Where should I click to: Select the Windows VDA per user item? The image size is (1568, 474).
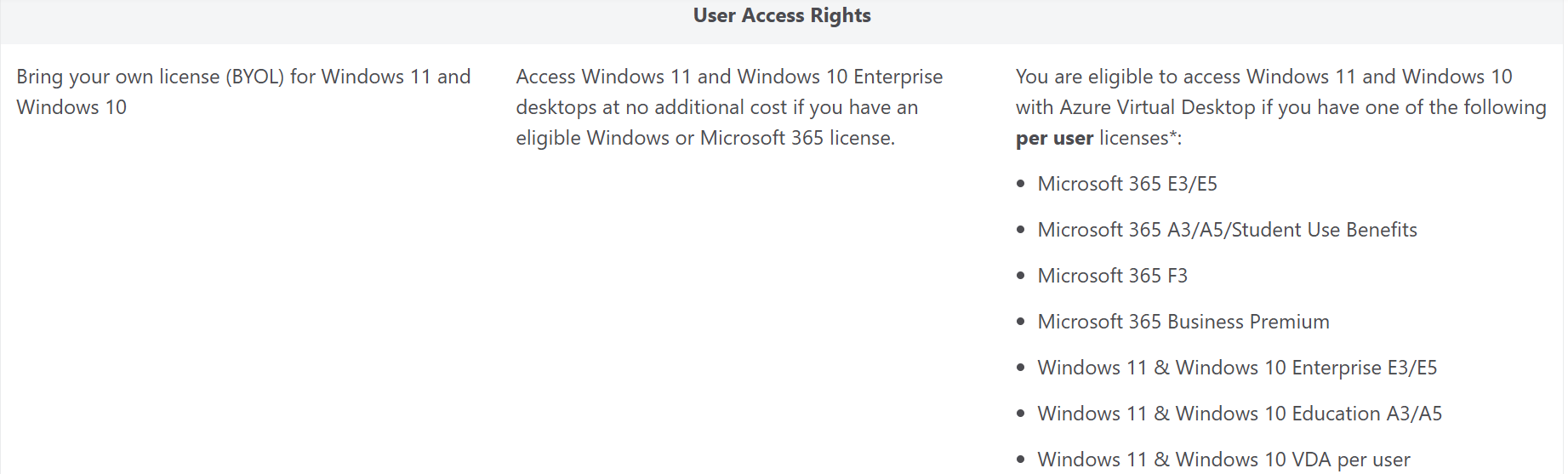coord(1223,460)
